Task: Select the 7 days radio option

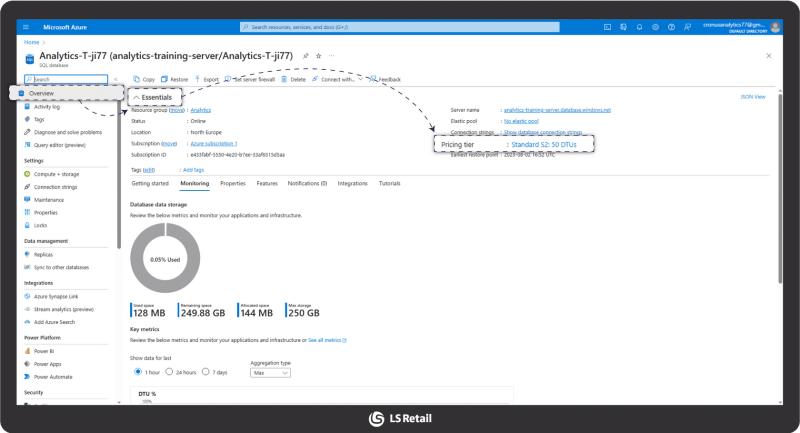Action: pos(206,372)
